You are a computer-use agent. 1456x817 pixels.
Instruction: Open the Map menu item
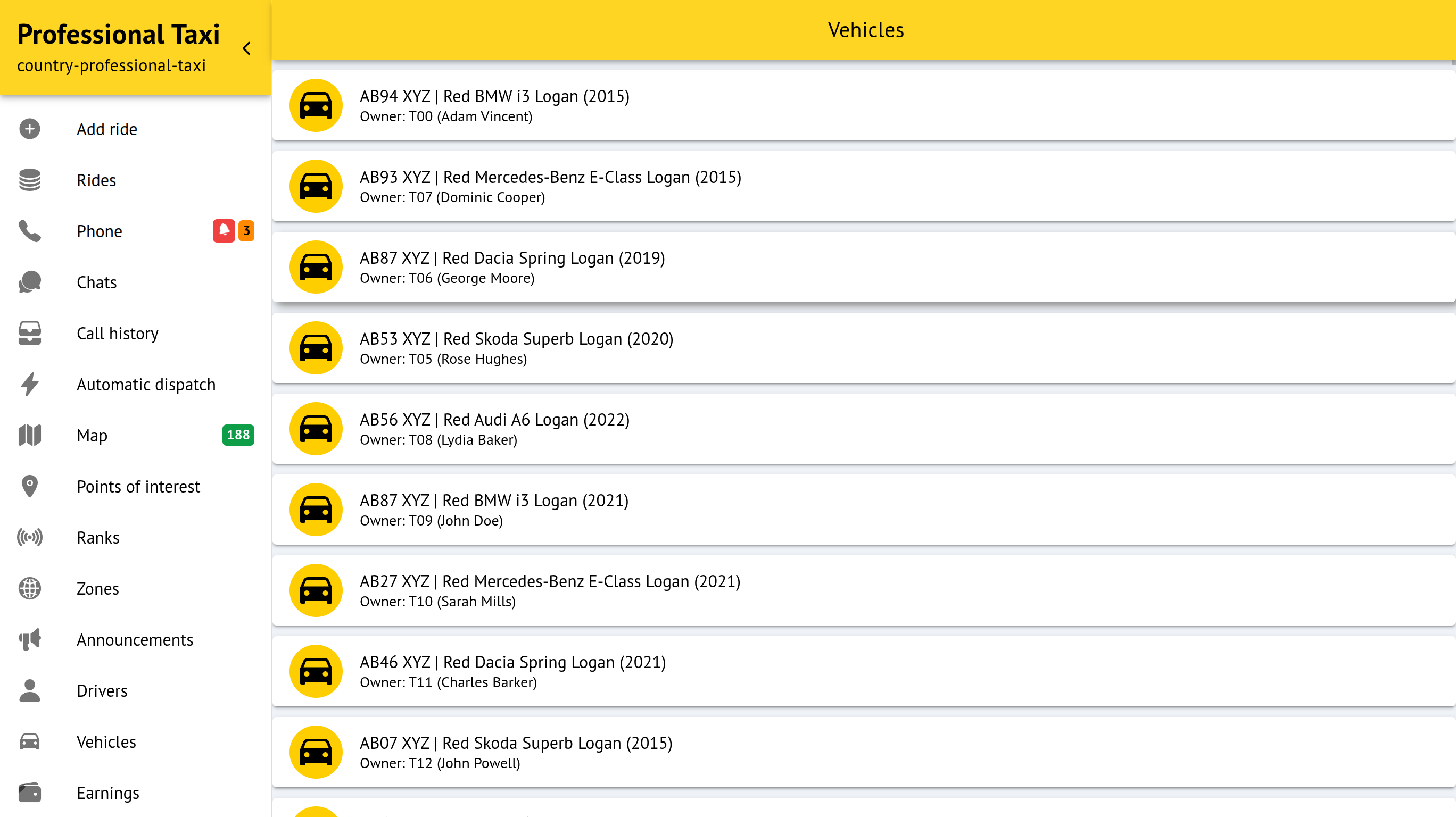pos(92,436)
